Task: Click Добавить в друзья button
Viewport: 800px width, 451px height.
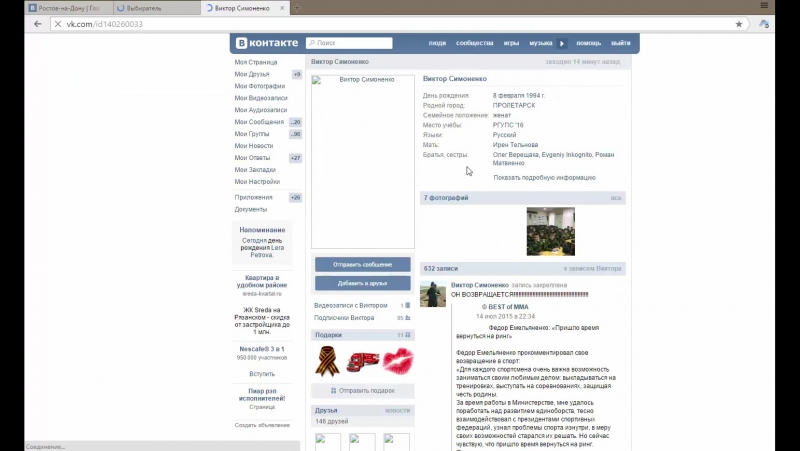Action: pyautogui.click(x=362, y=283)
